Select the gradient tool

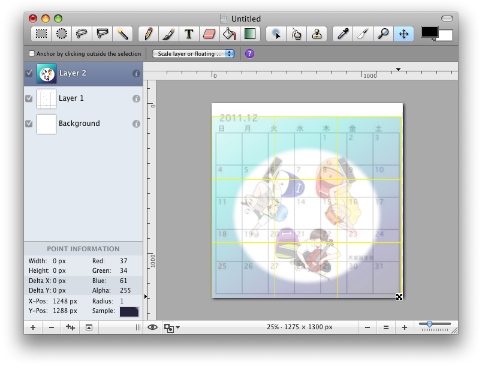coord(250,34)
